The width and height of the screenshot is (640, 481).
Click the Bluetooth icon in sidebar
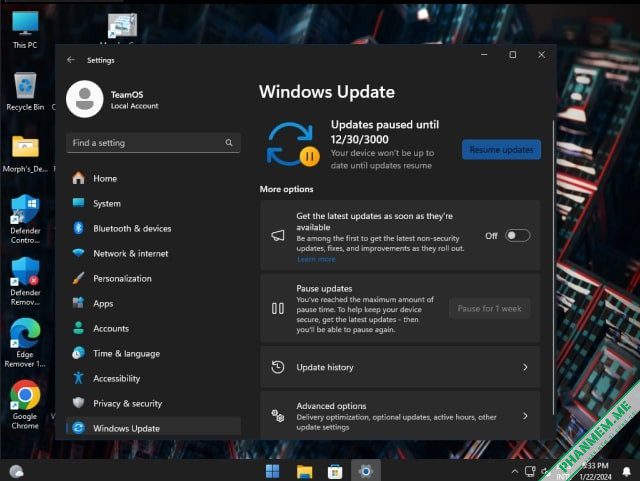(x=78, y=228)
